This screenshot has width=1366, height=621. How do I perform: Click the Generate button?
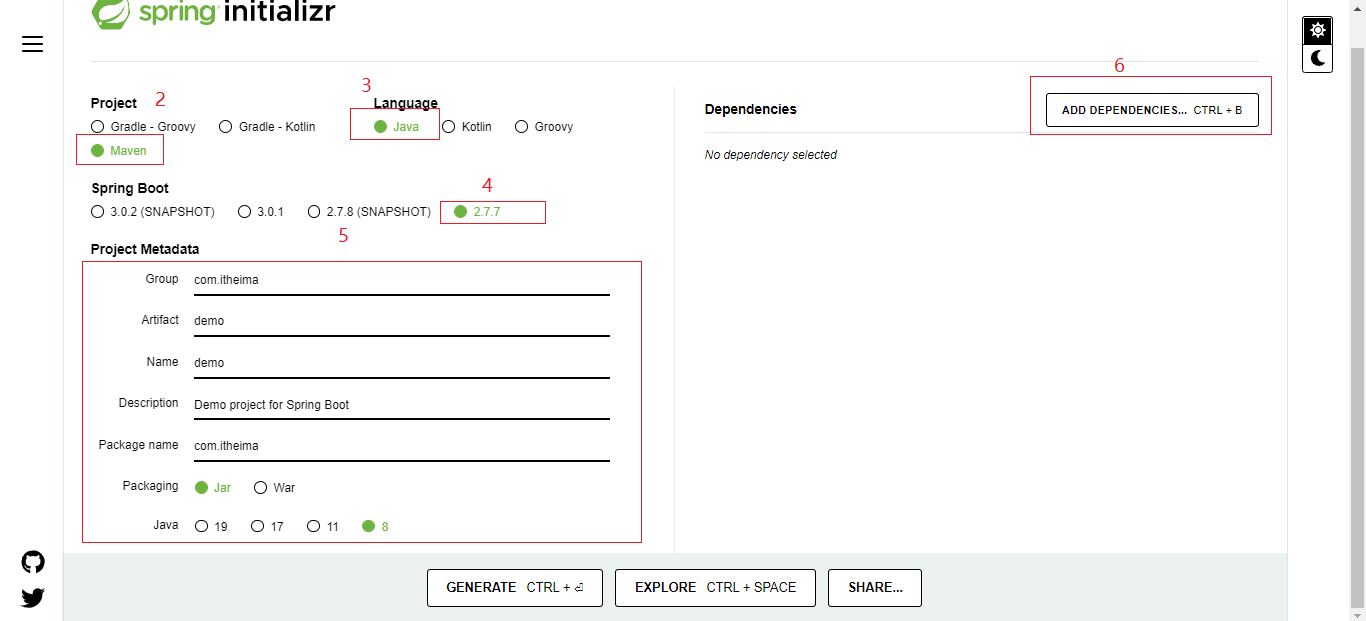point(515,588)
